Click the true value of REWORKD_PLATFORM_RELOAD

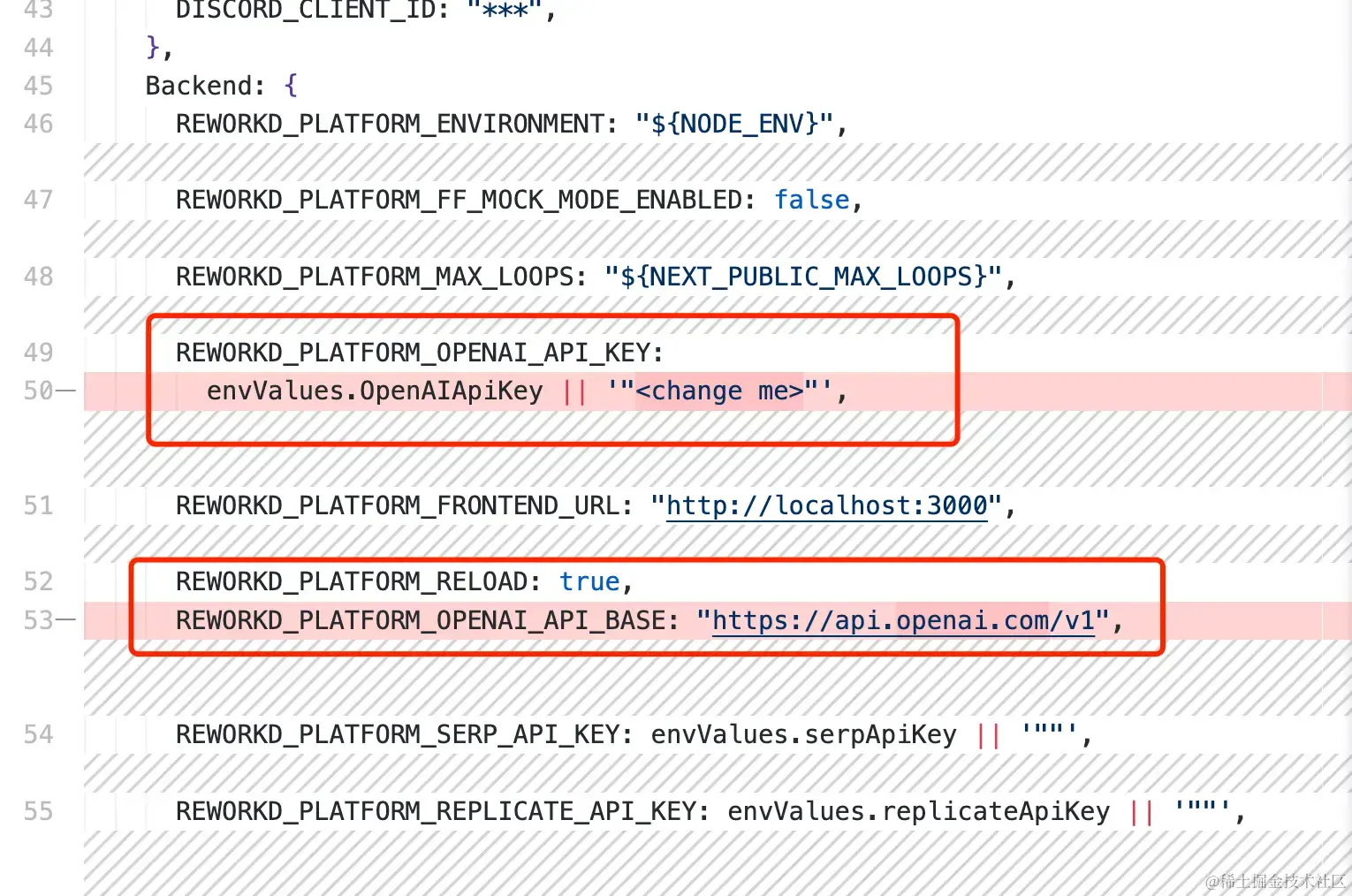[x=589, y=582]
